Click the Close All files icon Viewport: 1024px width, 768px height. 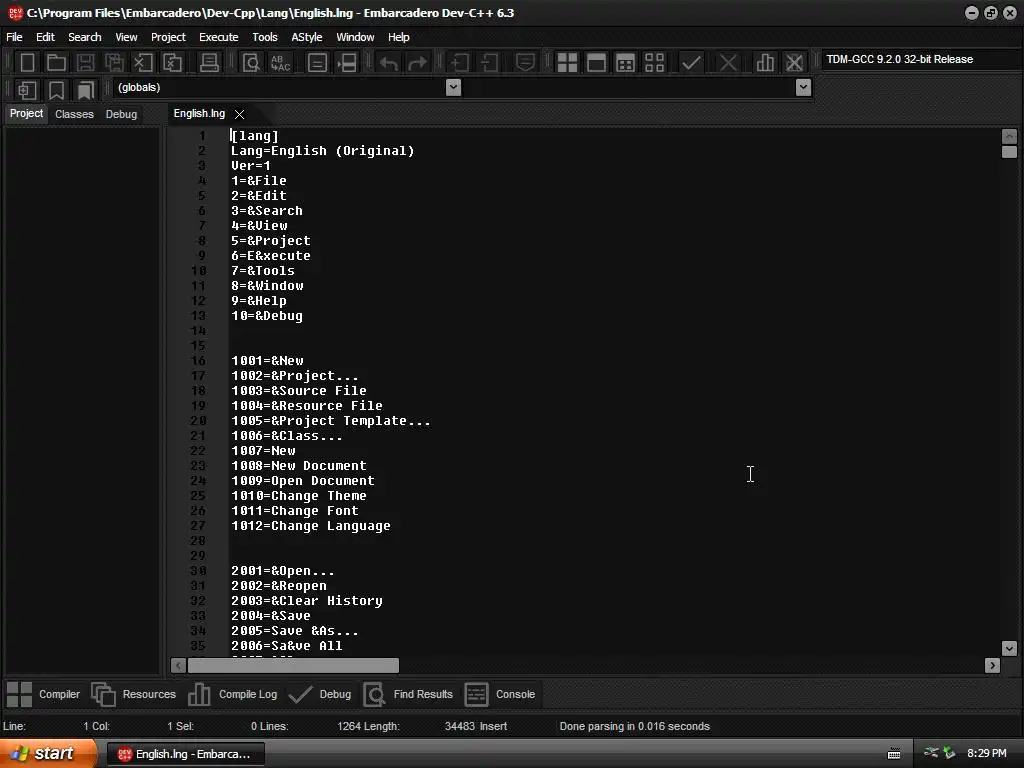pos(172,63)
